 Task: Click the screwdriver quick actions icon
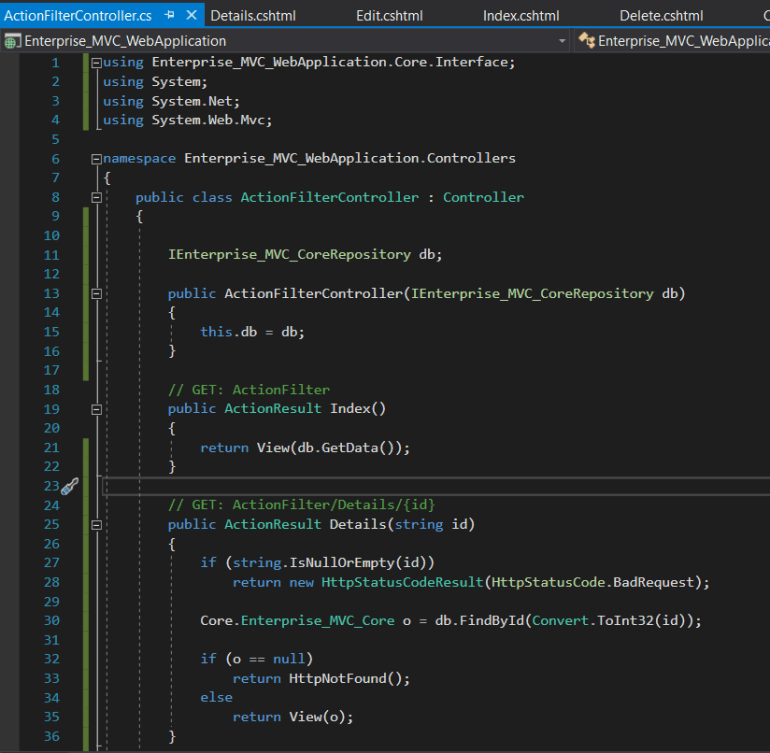tap(70, 486)
